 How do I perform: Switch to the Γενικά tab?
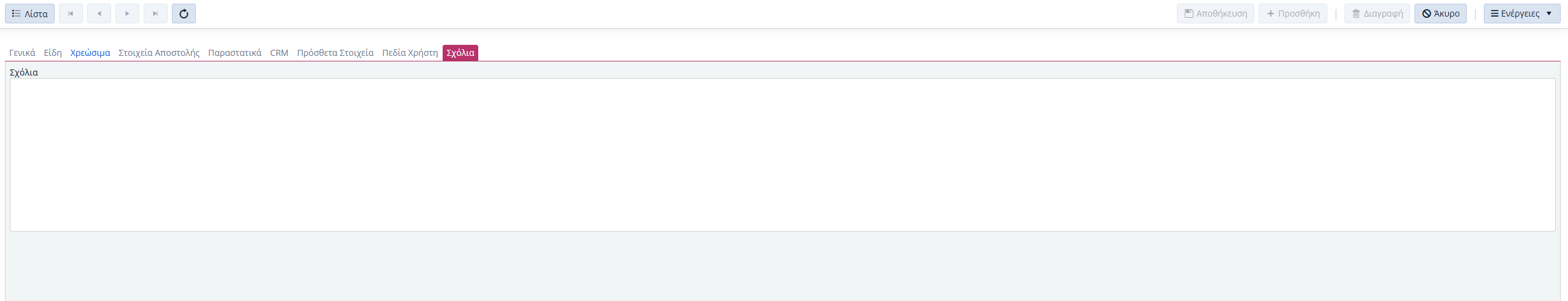(22, 53)
